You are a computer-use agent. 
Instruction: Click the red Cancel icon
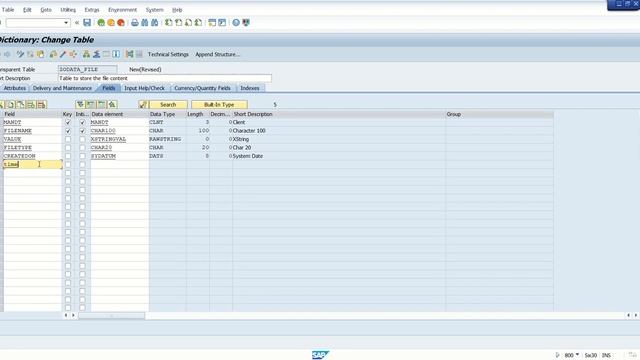click(121, 23)
